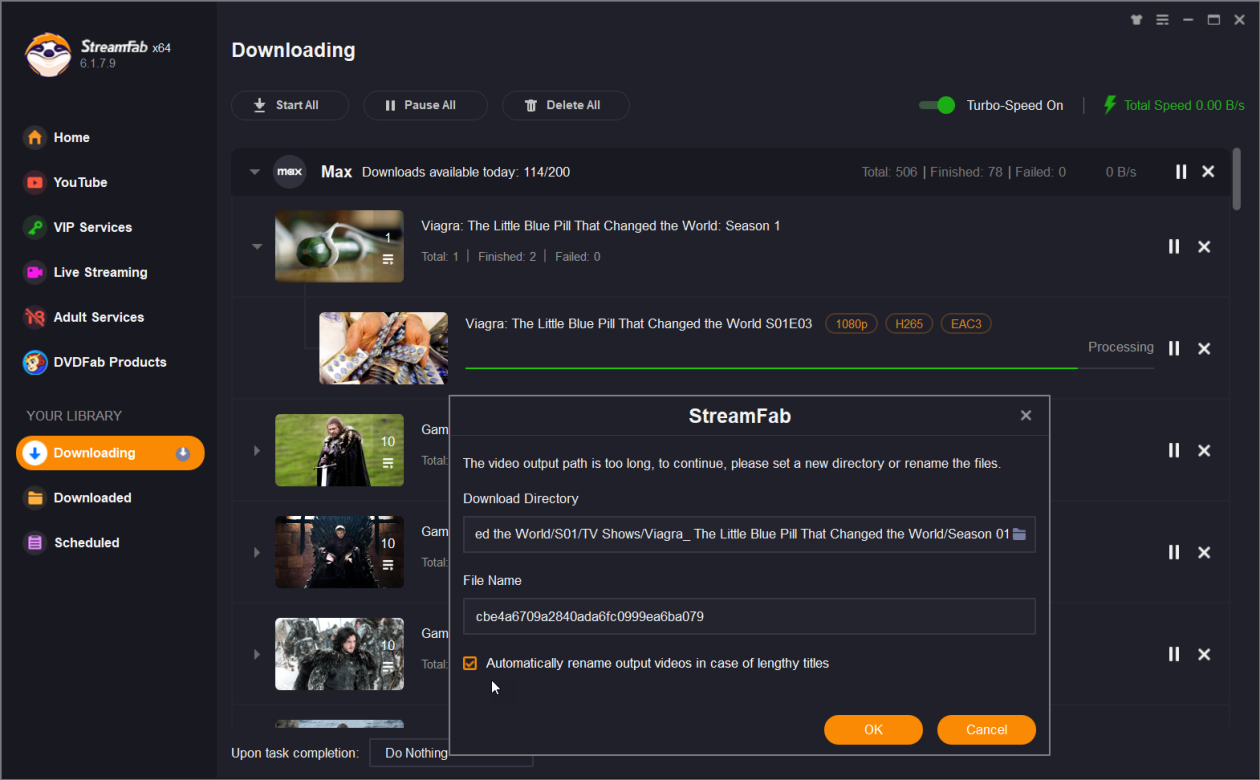Open the skin t-shirt icon in title bar
This screenshot has width=1260, height=780.
pos(1136,20)
